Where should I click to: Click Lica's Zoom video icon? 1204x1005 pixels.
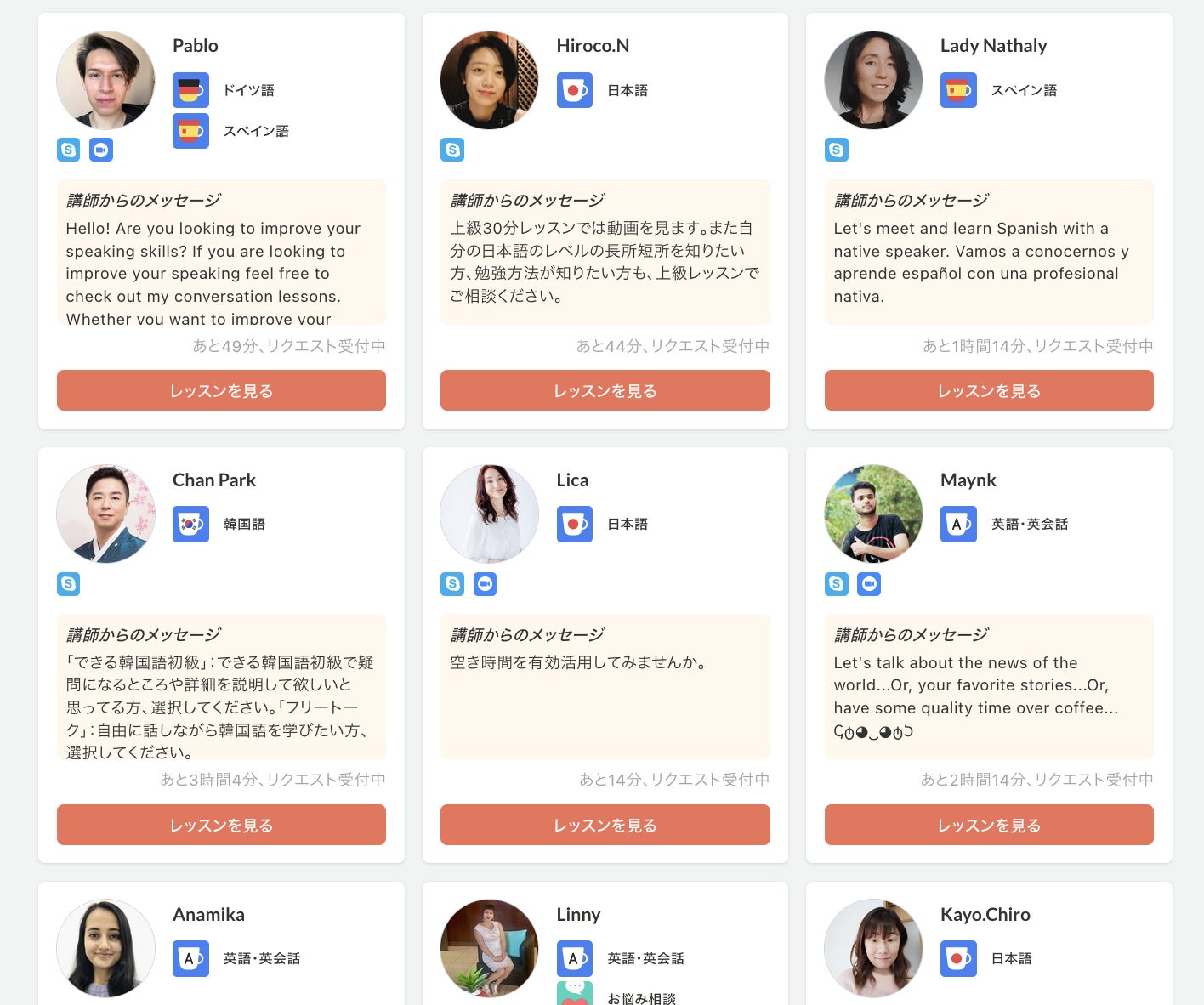[485, 584]
